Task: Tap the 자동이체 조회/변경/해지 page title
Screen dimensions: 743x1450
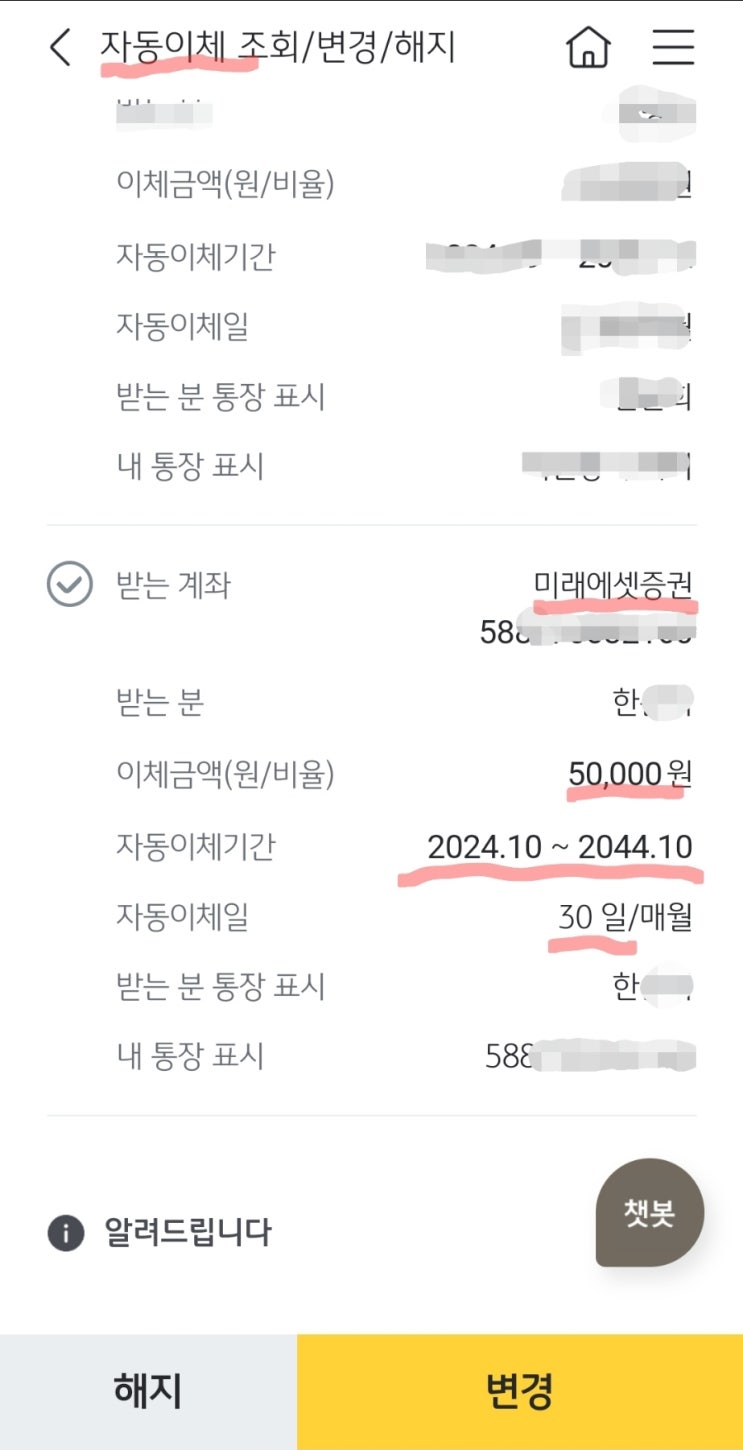Action: click(278, 47)
